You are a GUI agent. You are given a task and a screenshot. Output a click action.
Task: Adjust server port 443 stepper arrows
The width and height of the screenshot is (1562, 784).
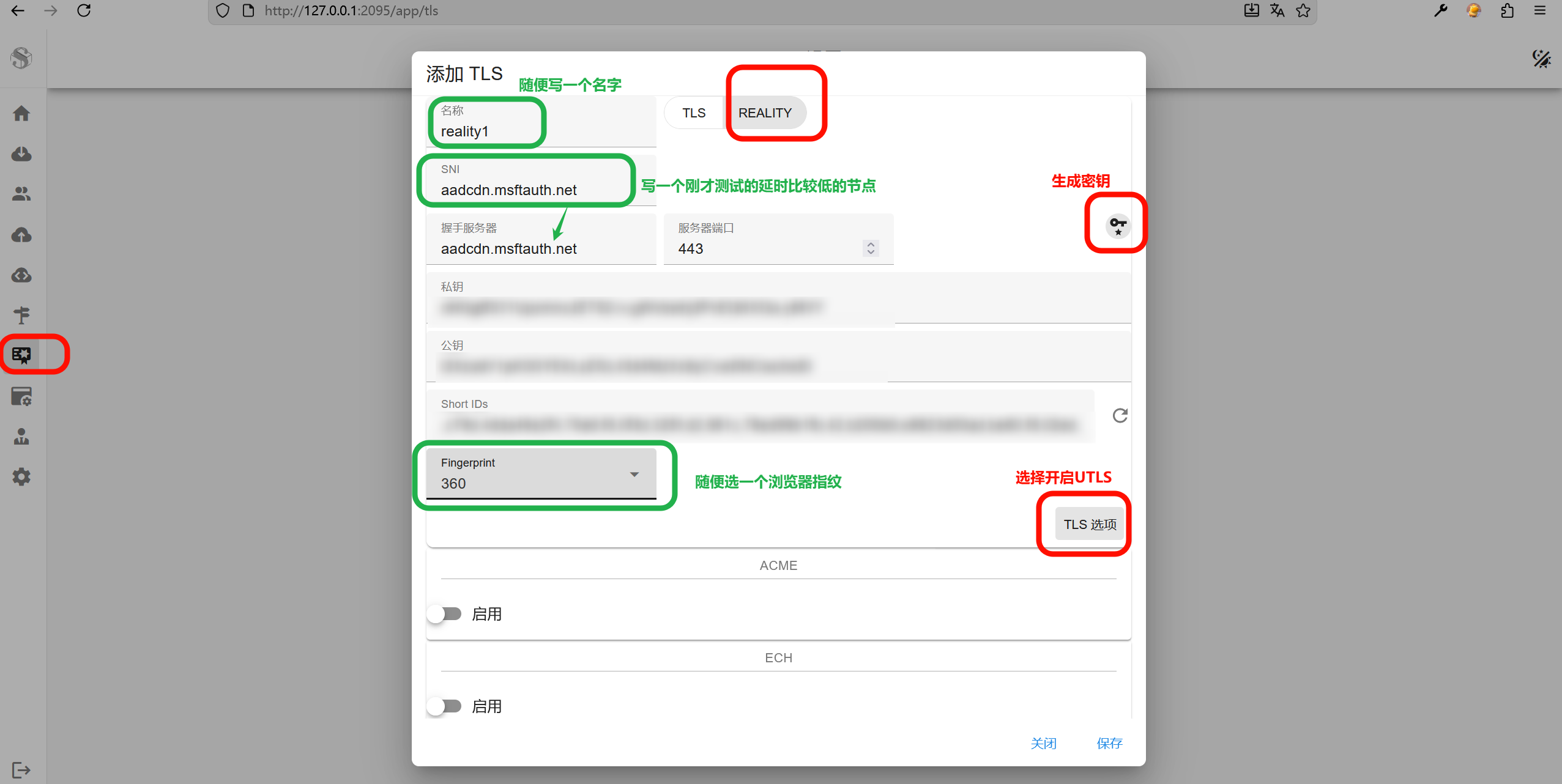870,248
